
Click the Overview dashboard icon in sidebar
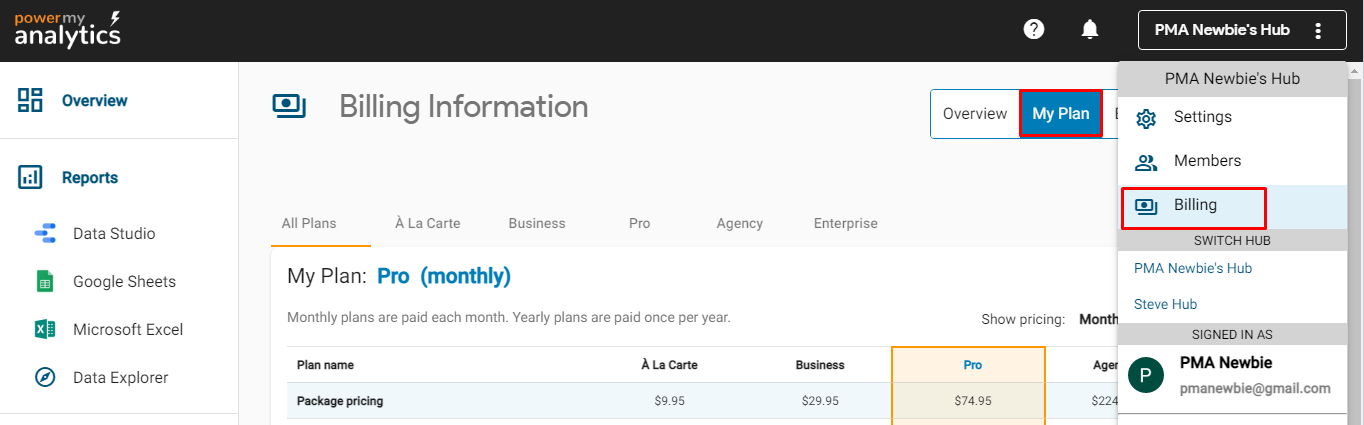(x=31, y=100)
